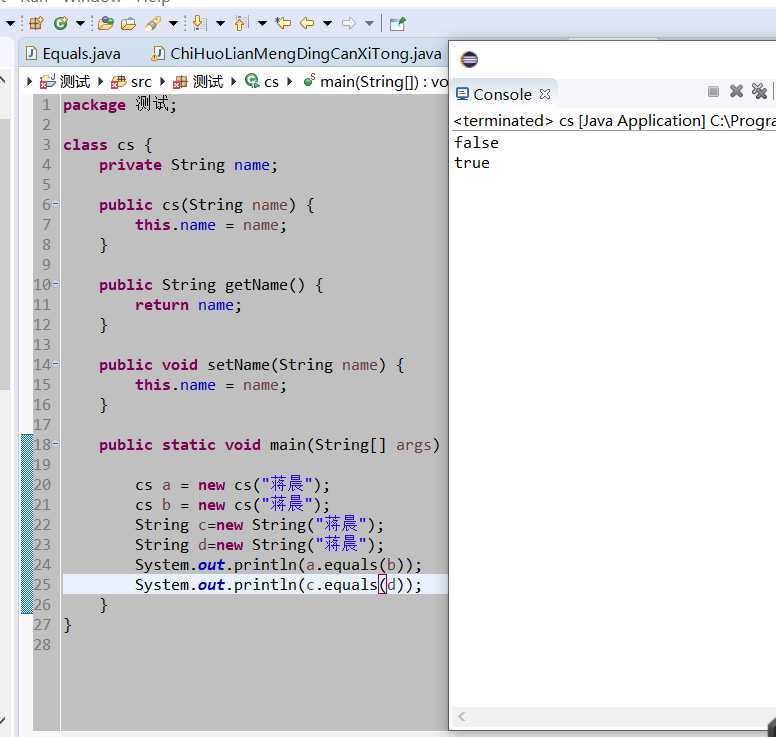Select the 测试 project breadcrumb item

pos(66,81)
